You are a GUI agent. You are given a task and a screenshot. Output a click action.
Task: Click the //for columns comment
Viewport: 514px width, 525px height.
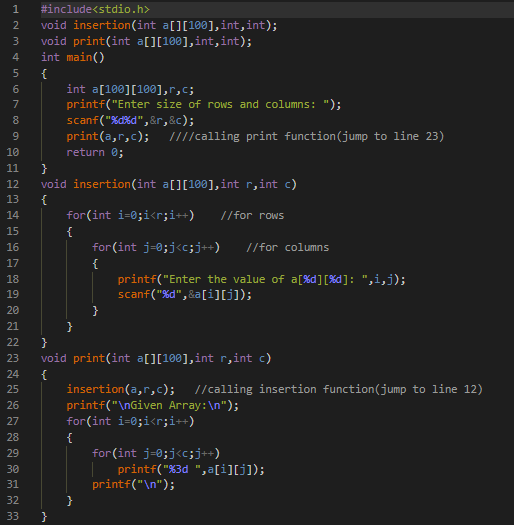[x=288, y=247]
